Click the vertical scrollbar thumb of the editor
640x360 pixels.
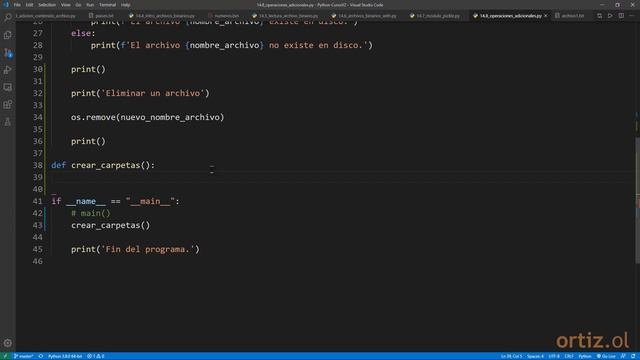637,200
